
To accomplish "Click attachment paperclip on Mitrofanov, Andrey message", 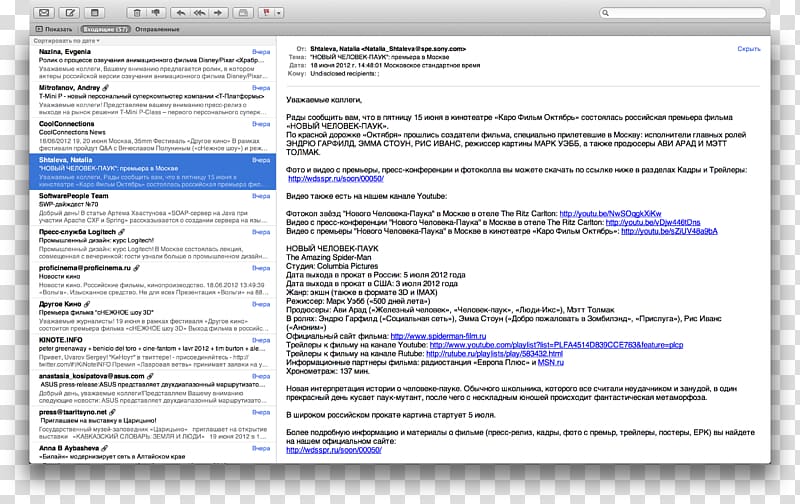I will [x=105, y=88].
